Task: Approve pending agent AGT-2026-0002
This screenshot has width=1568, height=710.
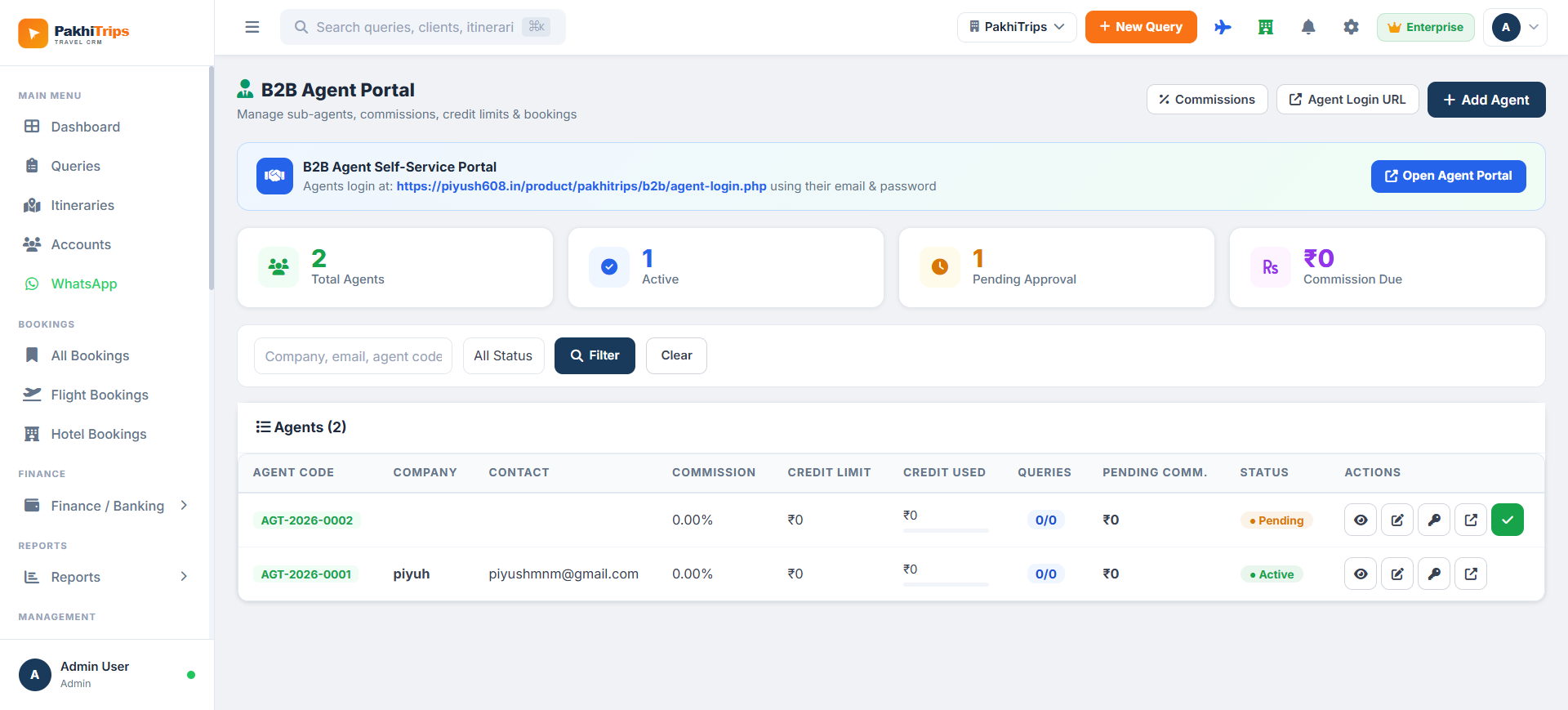Action: click(1508, 520)
